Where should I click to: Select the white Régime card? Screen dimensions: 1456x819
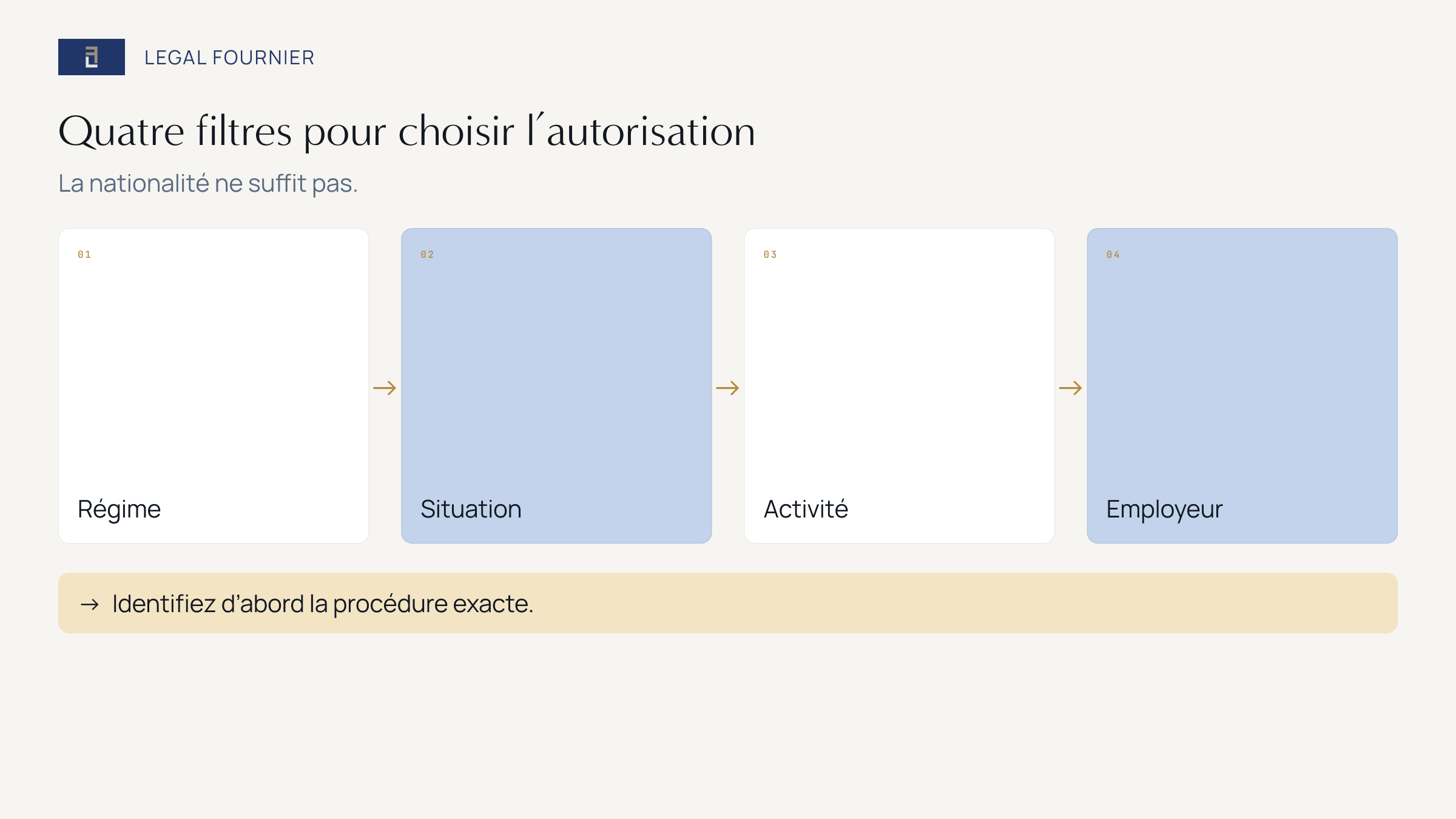(x=214, y=386)
